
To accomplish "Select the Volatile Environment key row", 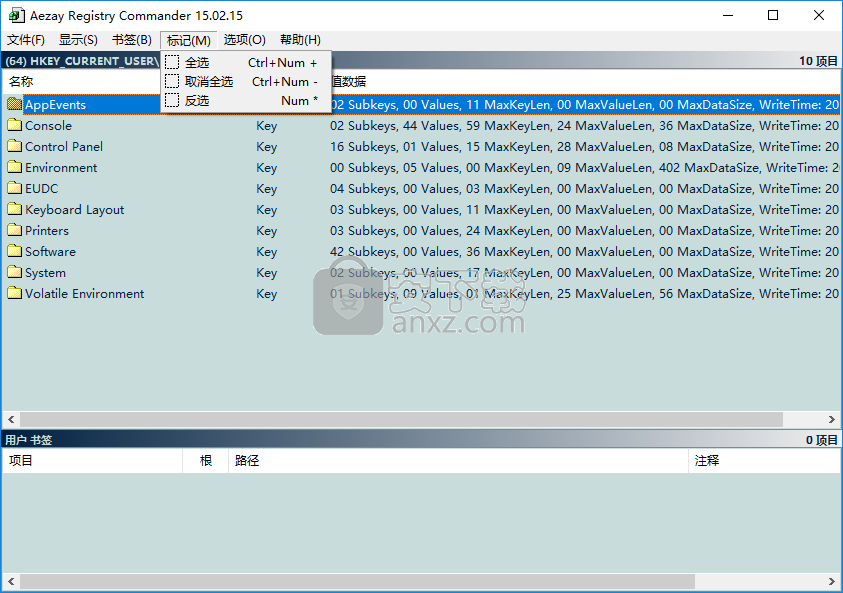I will tap(422, 293).
